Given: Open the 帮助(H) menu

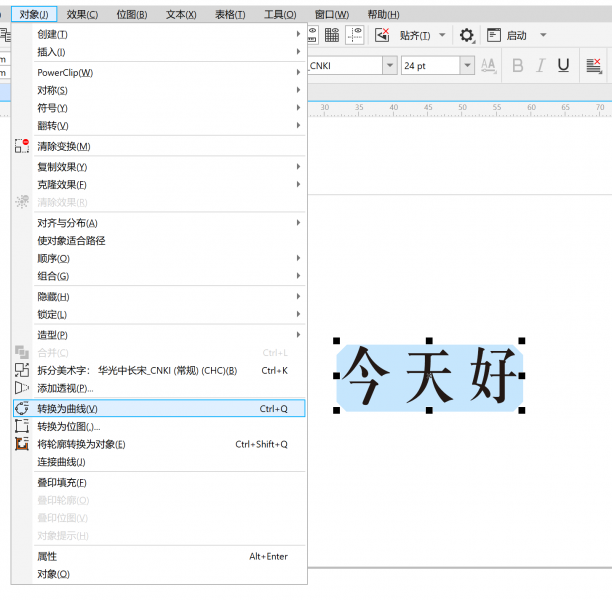Looking at the screenshot, I should click(384, 14).
